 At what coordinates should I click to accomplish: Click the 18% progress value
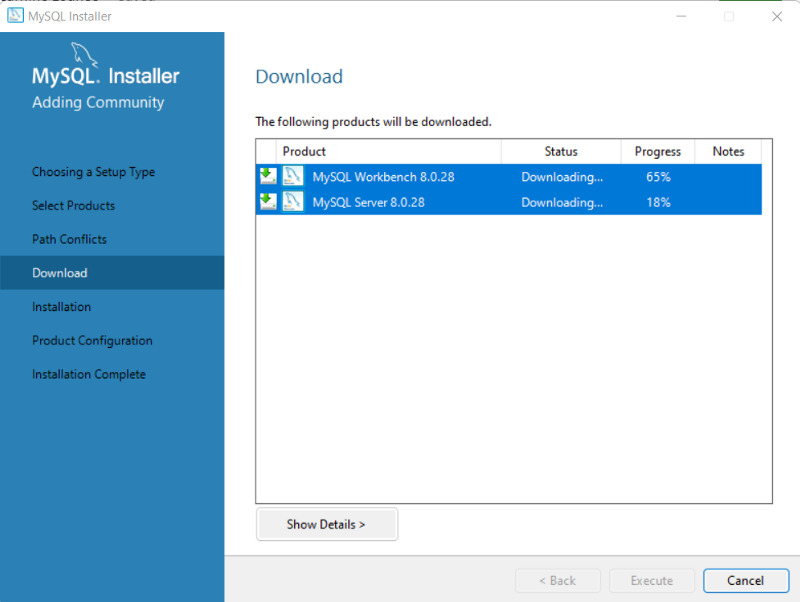point(658,203)
